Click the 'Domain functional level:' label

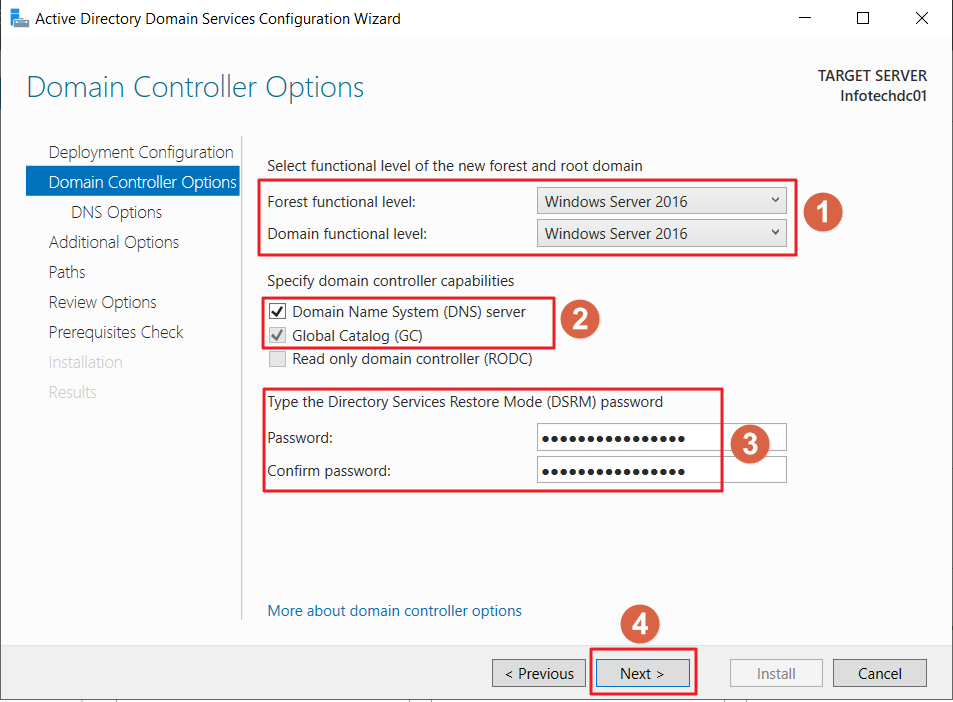click(347, 234)
